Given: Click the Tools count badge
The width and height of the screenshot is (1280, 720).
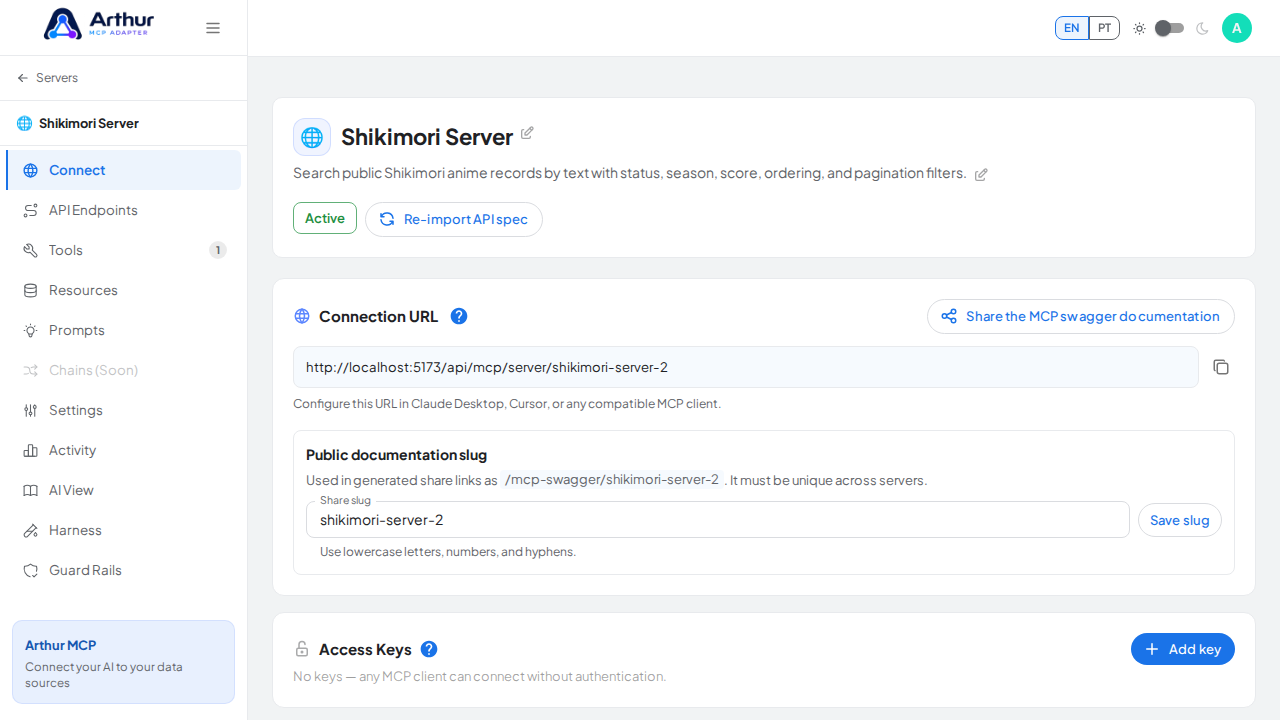Looking at the screenshot, I should (x=218, y=250).
